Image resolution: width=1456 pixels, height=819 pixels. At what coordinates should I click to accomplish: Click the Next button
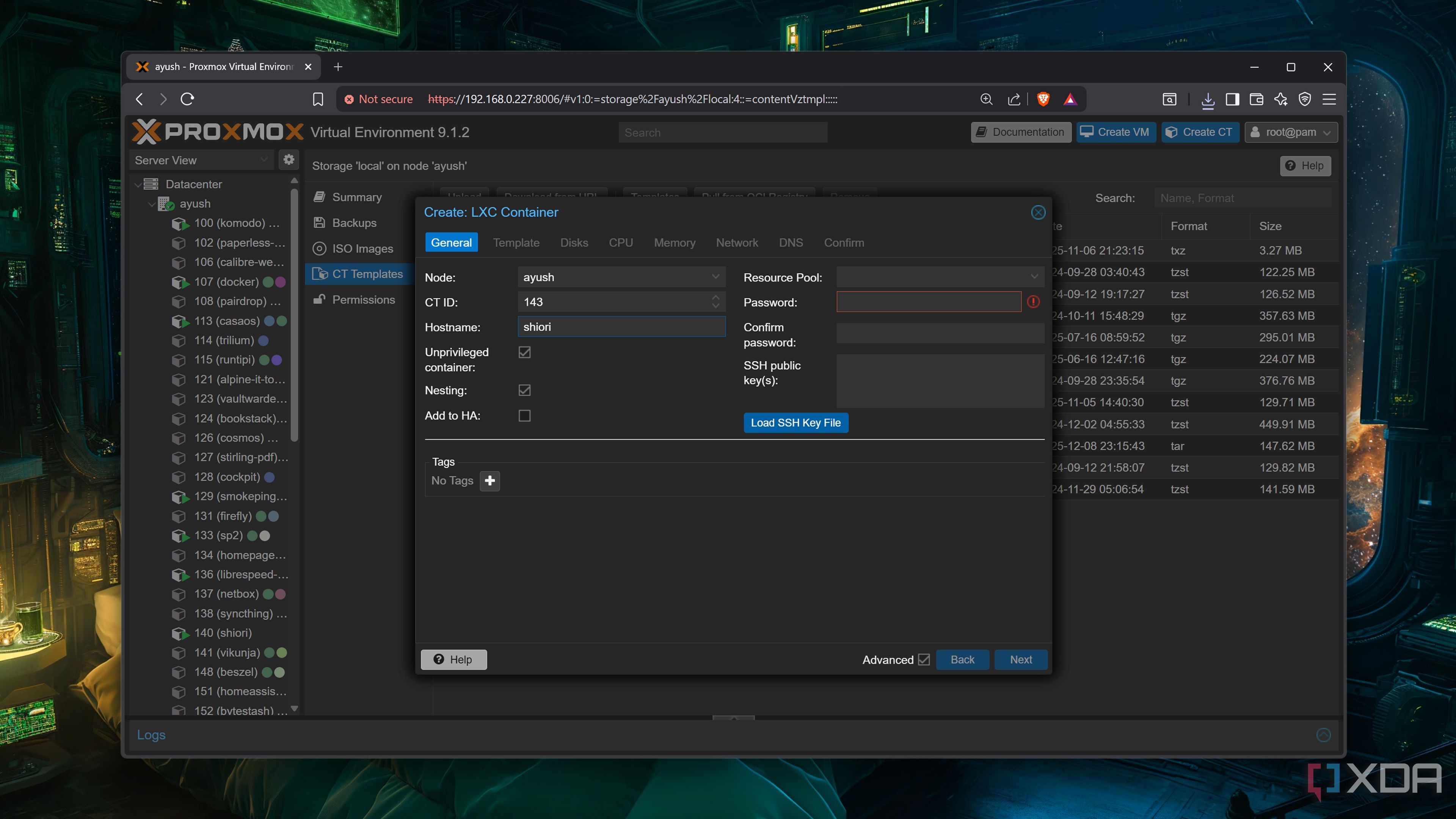pos(1021,660)
